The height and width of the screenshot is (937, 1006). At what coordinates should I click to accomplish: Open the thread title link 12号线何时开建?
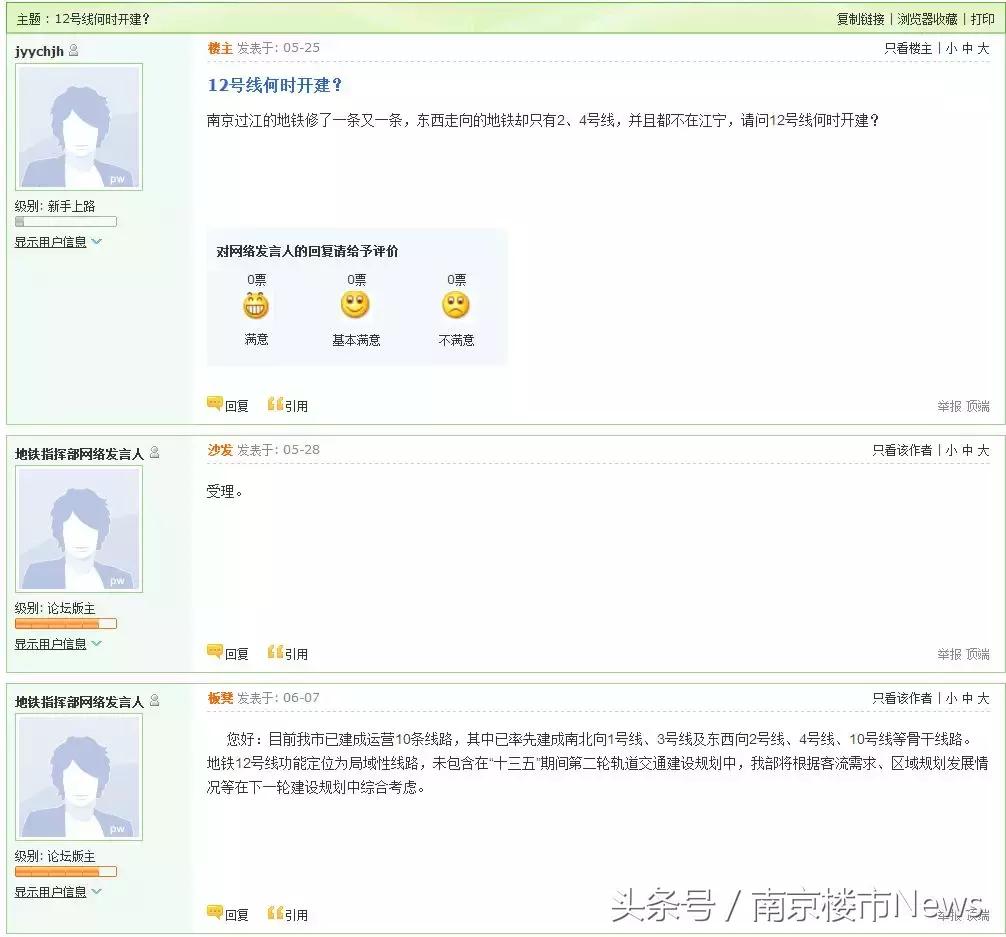coord(272,85)
